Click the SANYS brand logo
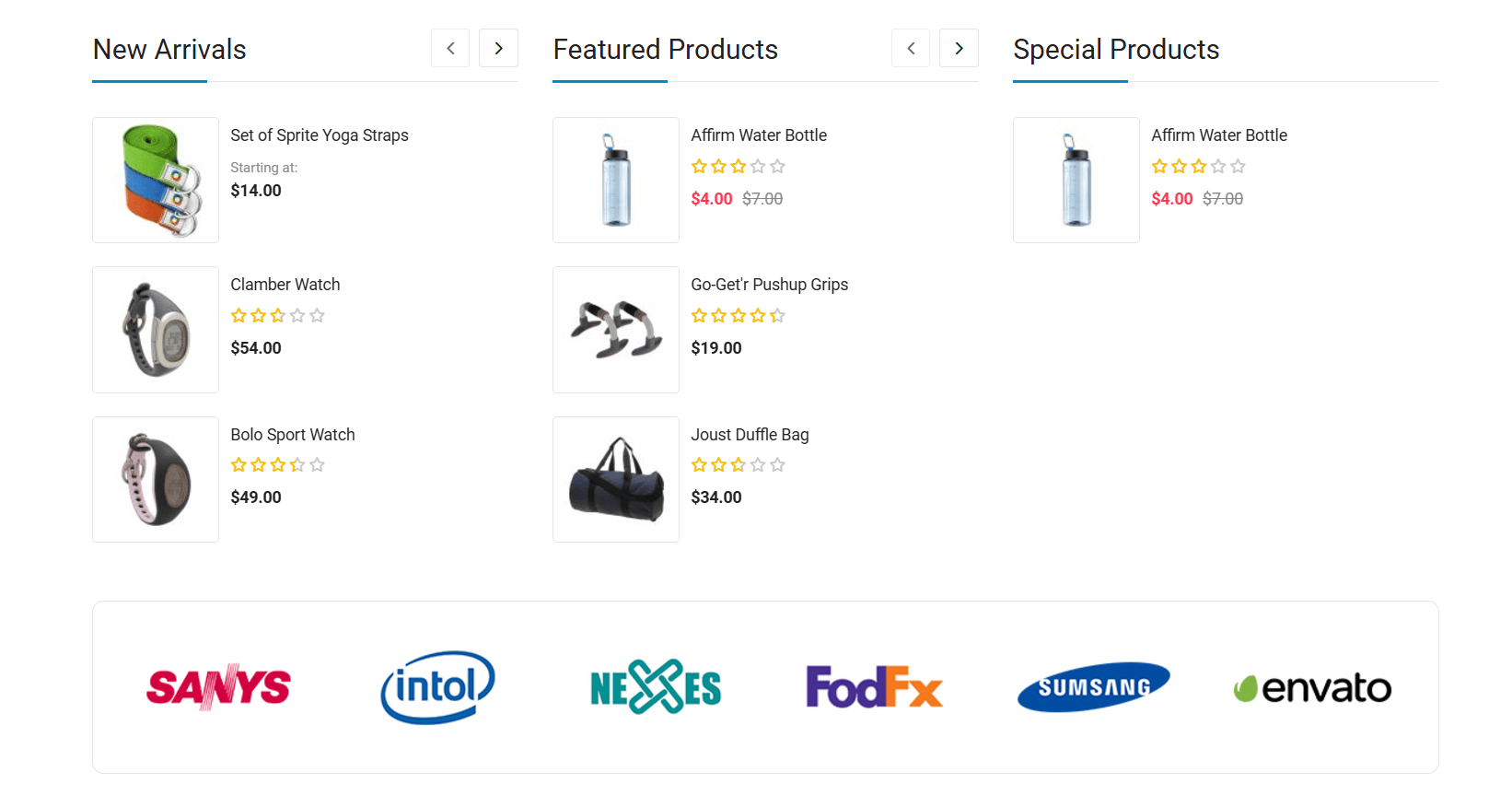The height and width of the screenshot is (807, 1512). (x=218, y=687)
